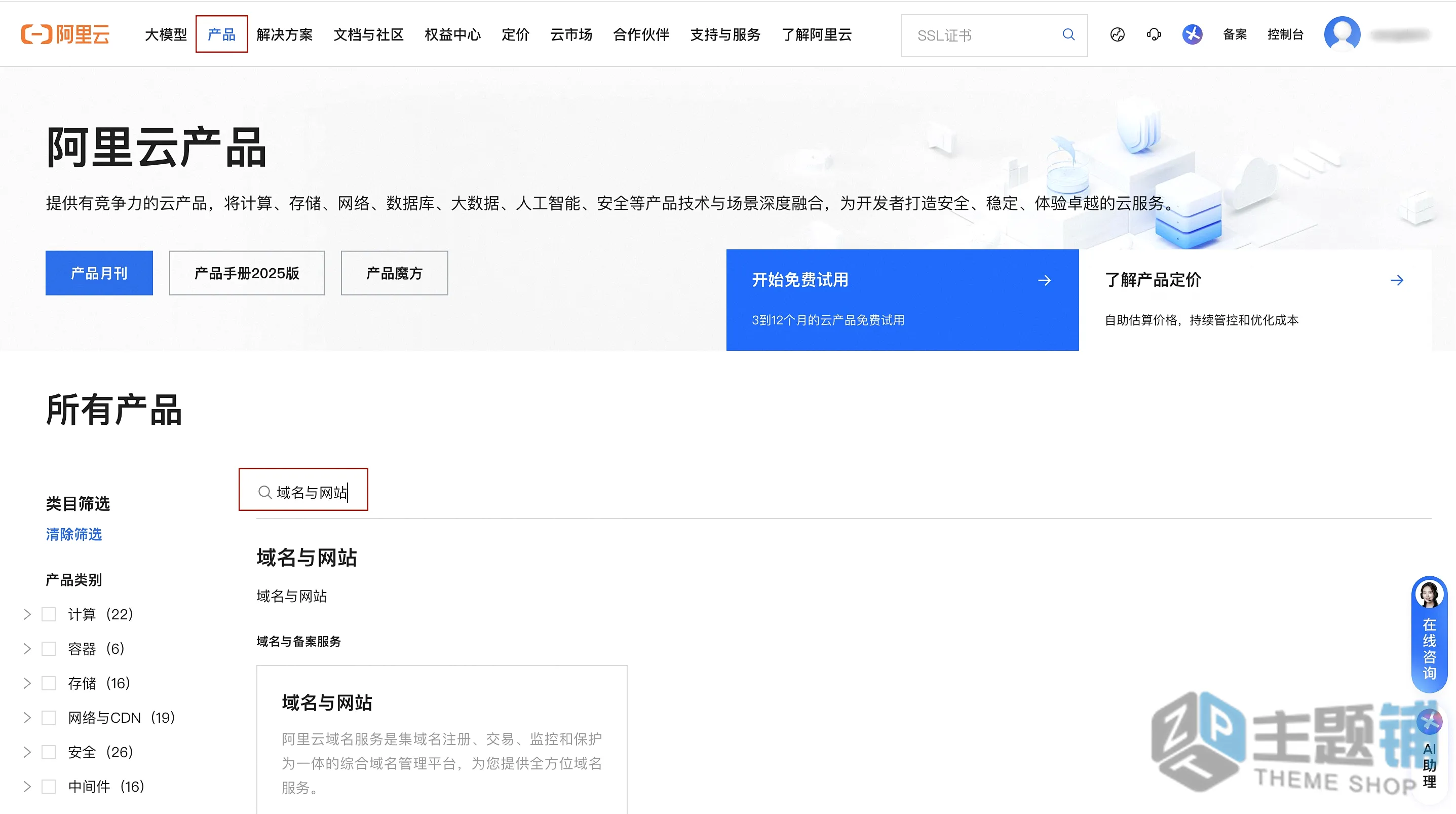Open the 解决方案 nav menu
This screenshot has height=814, width=1456.
click(284, 34)
